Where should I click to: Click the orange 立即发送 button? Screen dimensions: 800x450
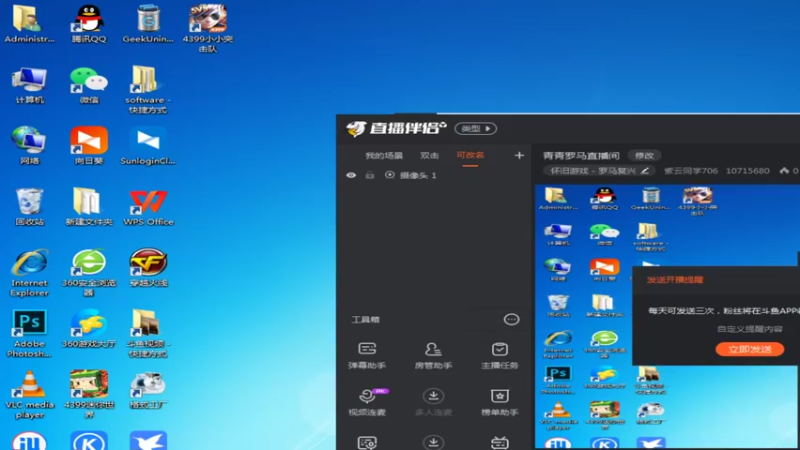749,349
